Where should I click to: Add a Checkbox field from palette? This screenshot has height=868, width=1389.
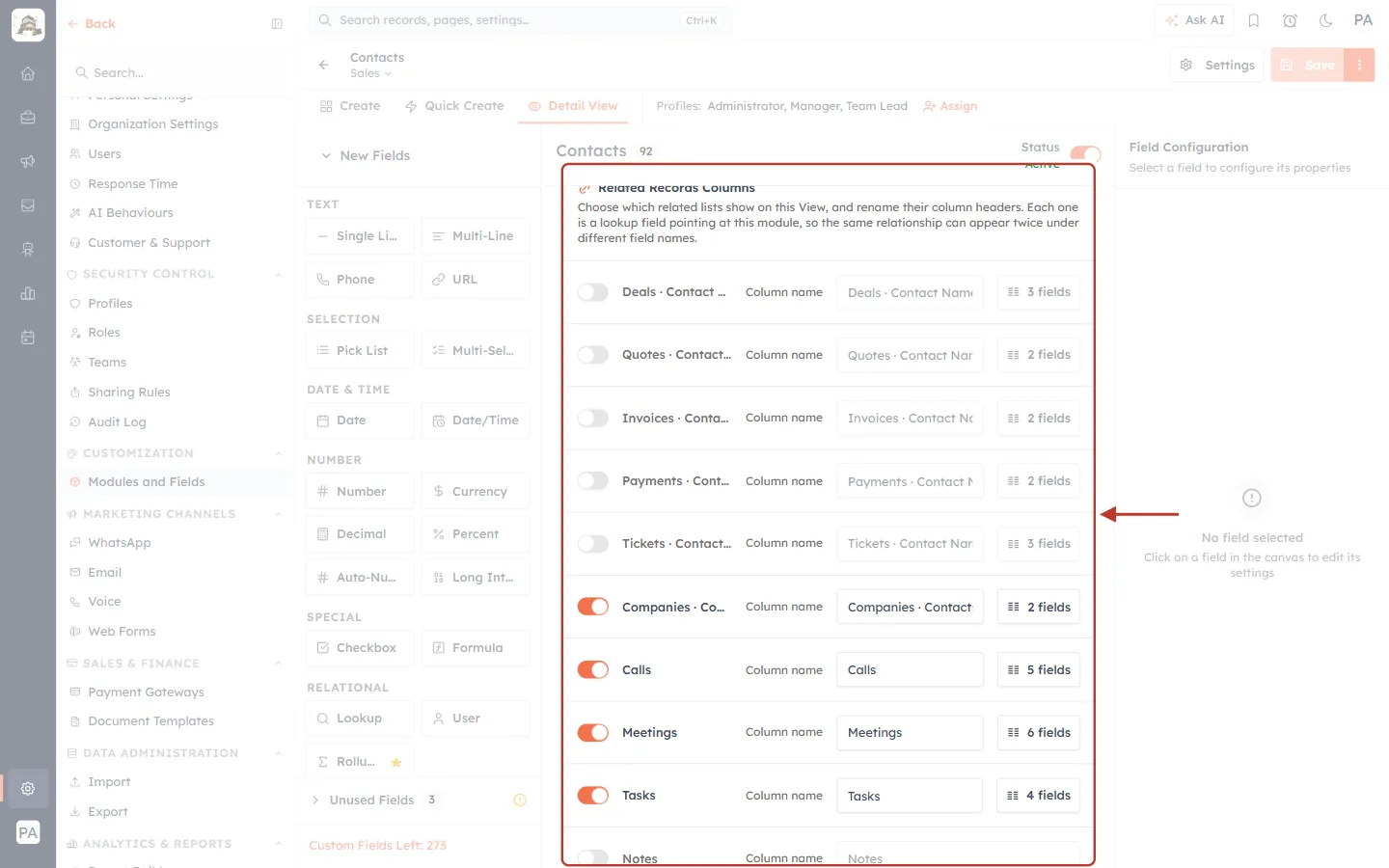360,648
